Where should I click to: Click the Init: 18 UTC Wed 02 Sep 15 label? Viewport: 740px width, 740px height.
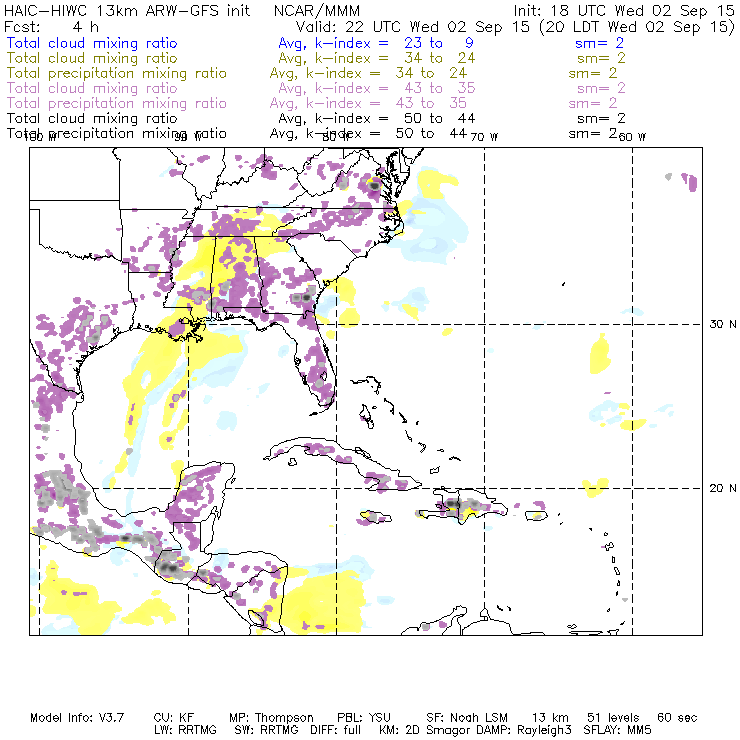623,11
